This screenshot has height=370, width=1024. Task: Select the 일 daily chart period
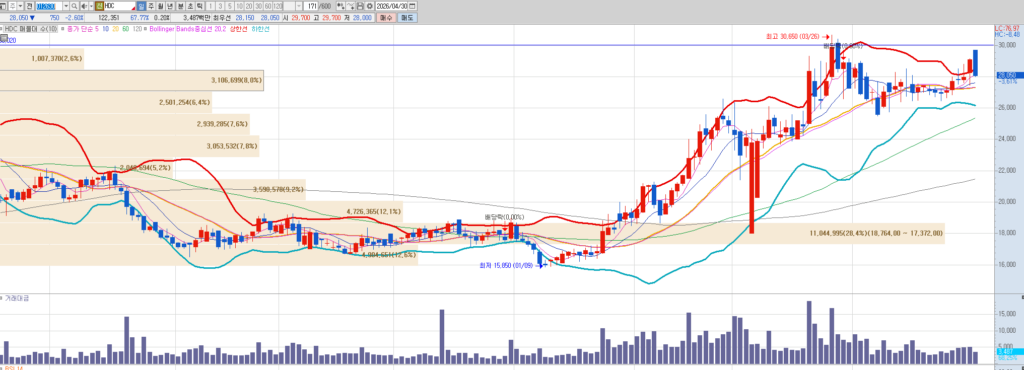tap(142, 6)
